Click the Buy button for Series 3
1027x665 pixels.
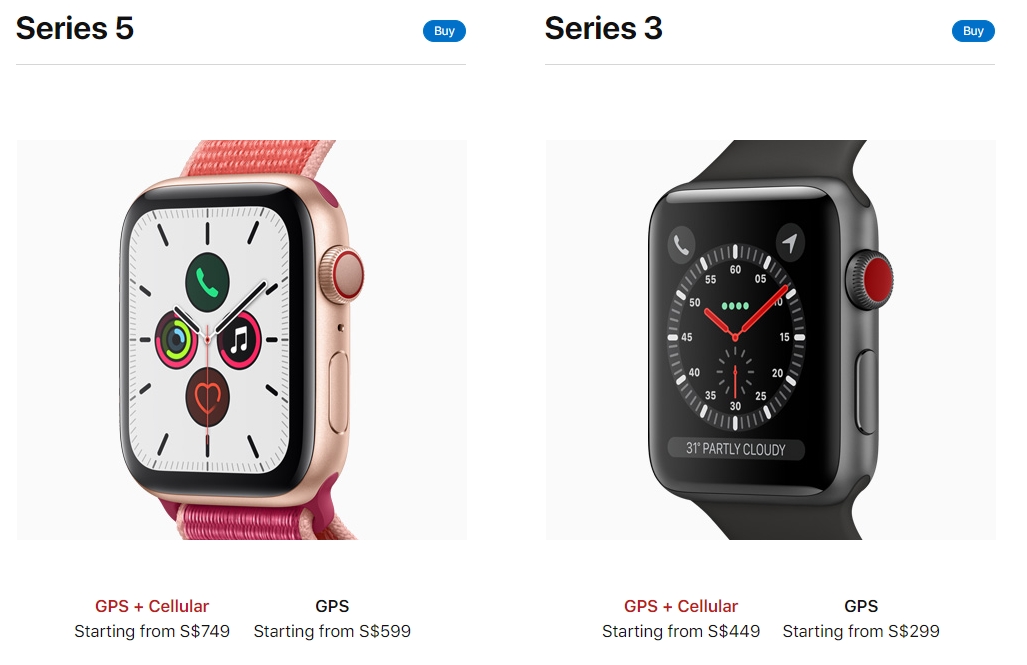click(x=973, y=31)
